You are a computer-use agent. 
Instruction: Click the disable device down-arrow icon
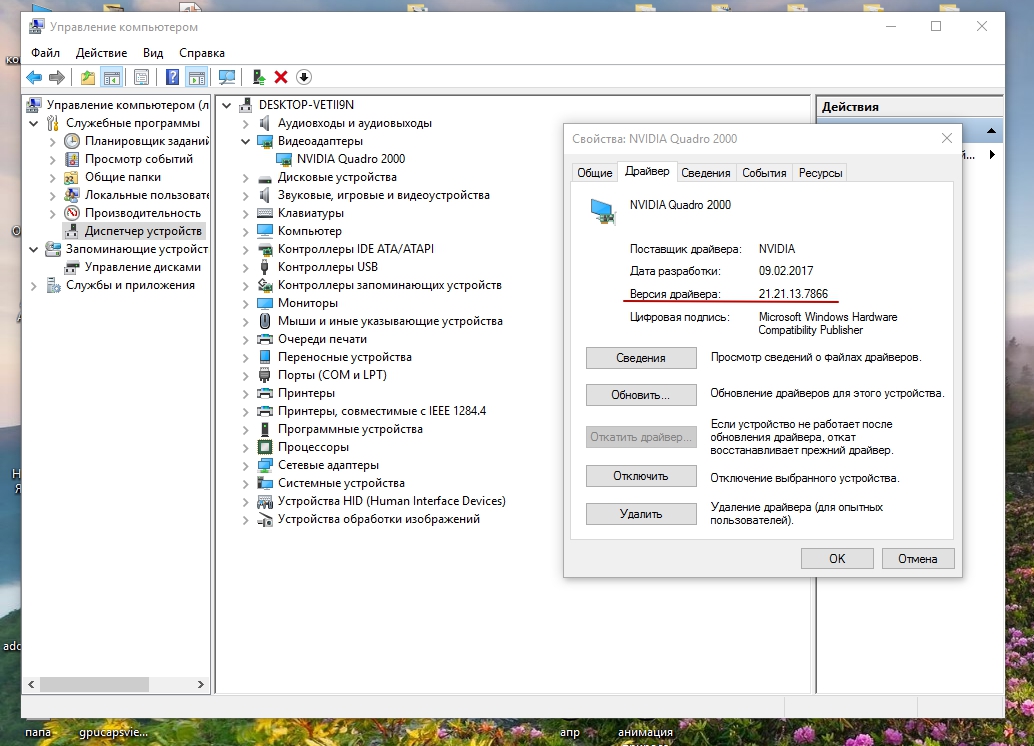tap(303, 77)
